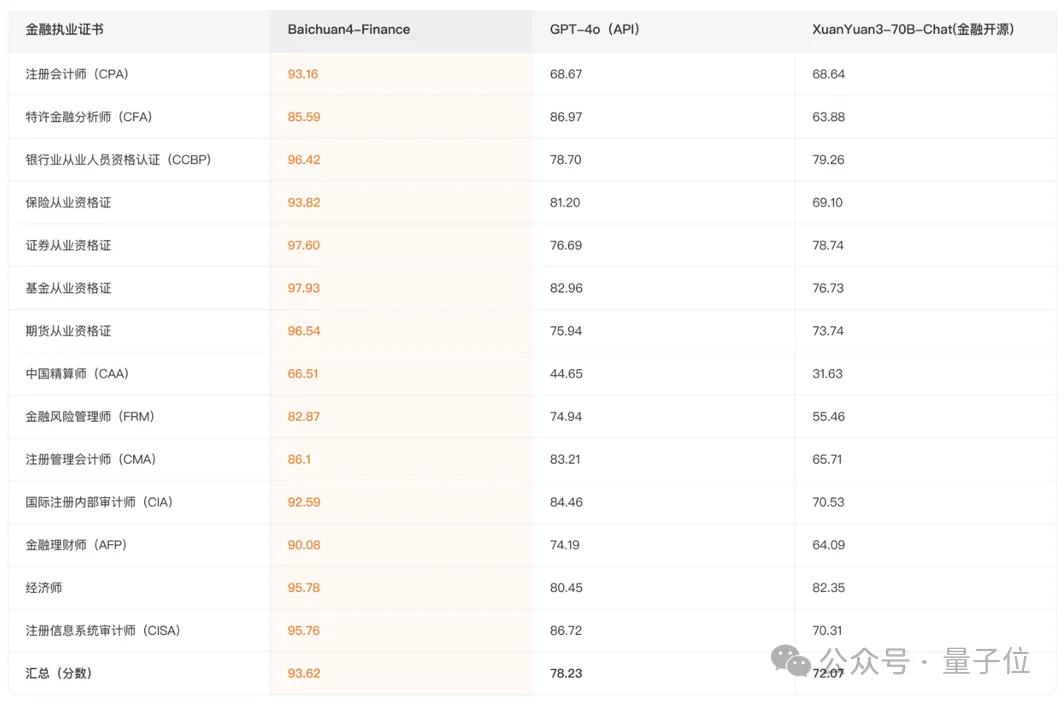Click the 中国精算师 (CAA) row label
This screenshot has width=1064, height=704.
pyautogui.click(x=77, y=374)
